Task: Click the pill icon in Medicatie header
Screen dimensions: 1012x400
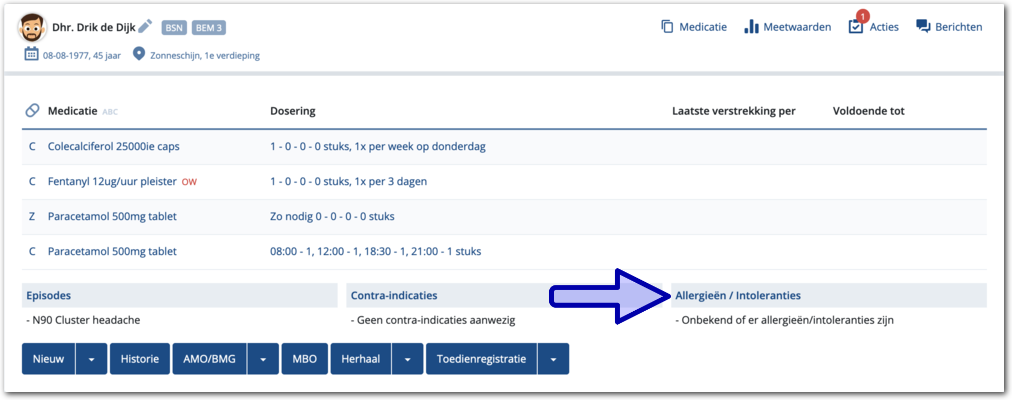Action: click(32, 111)
